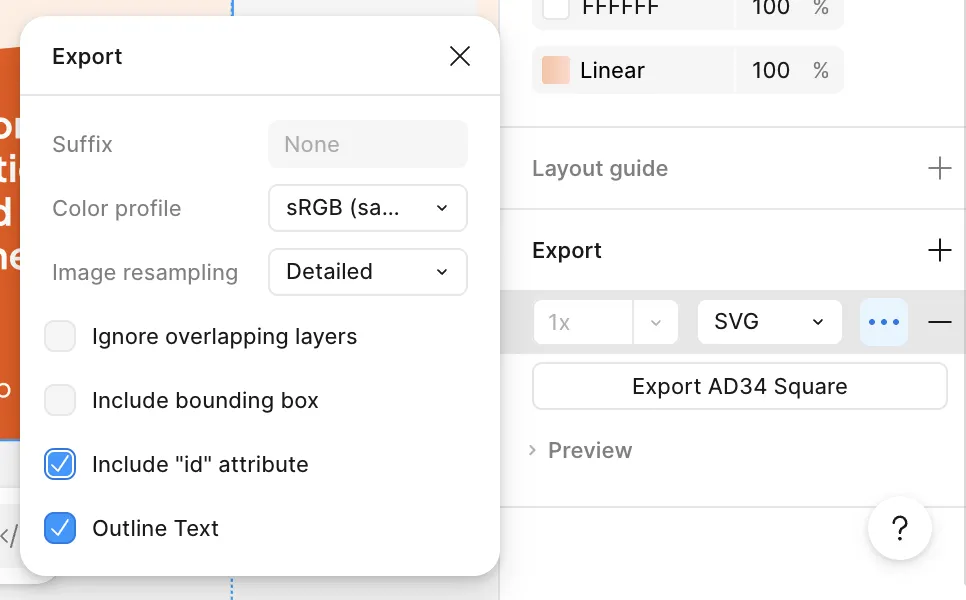Click the Linear gradient fill swatch
The image size is (966, 600).
556,70
